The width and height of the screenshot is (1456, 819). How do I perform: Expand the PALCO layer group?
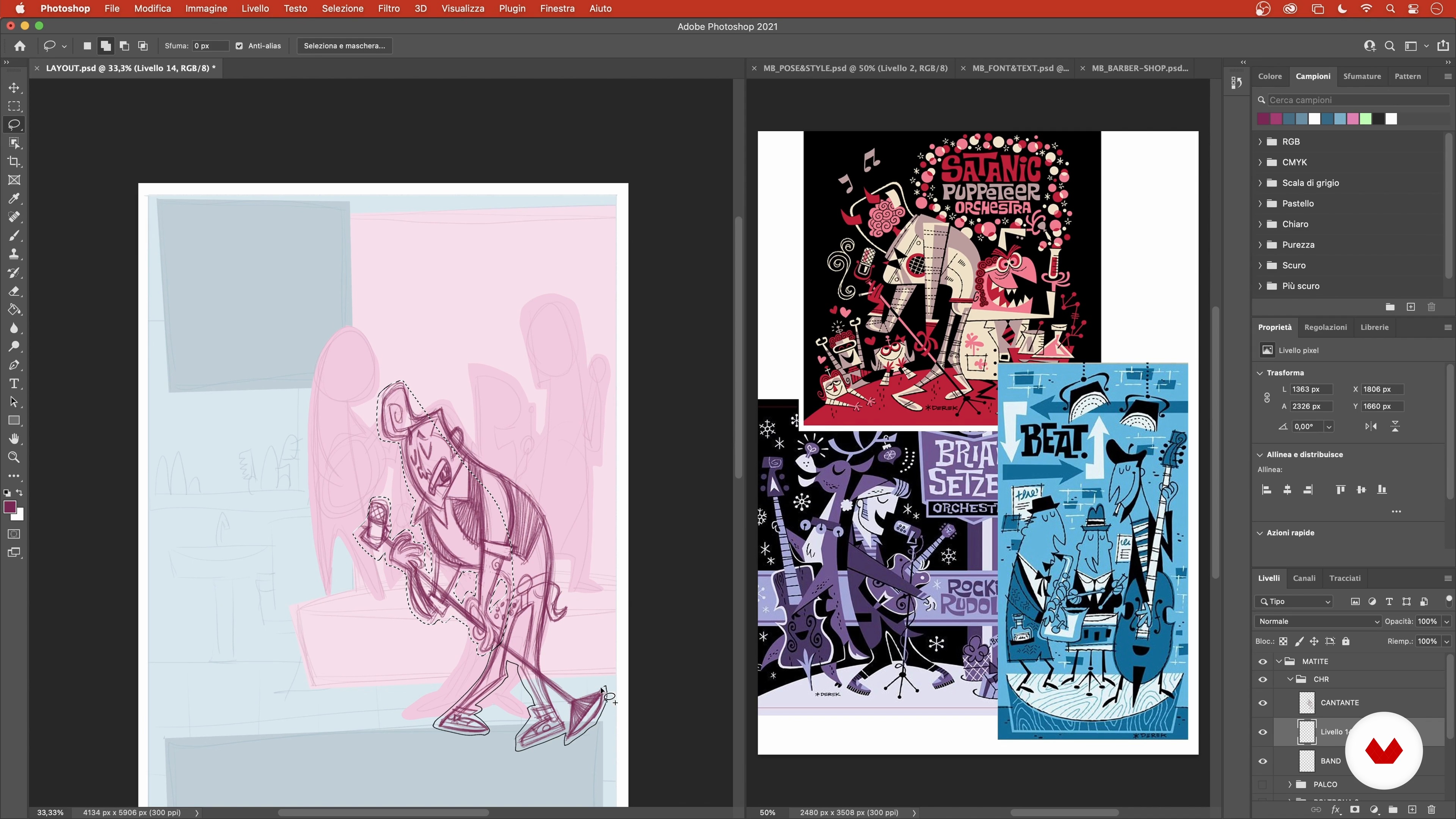(x=1290, y=784)
